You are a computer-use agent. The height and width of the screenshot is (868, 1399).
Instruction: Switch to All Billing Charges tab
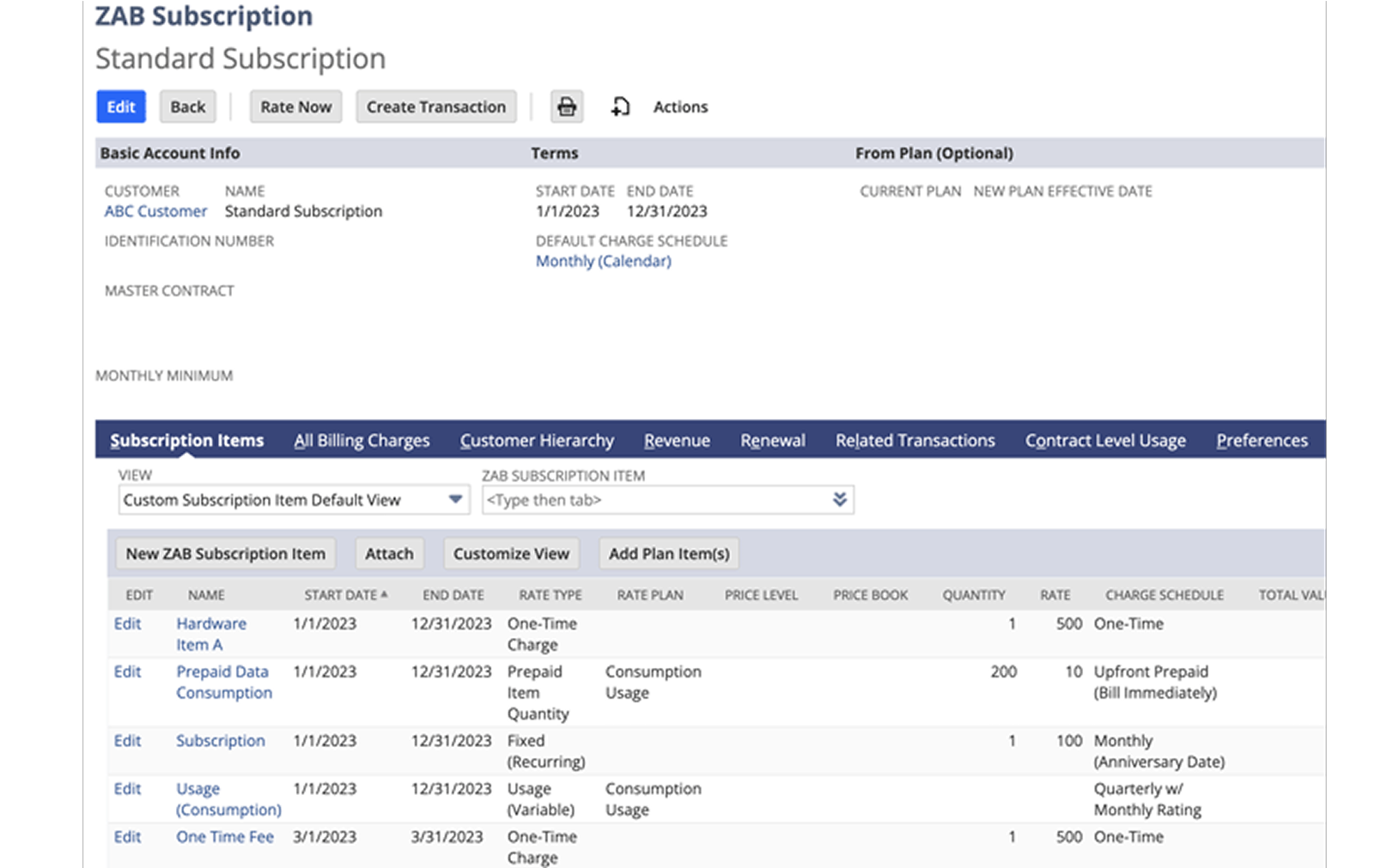point(362,440)
